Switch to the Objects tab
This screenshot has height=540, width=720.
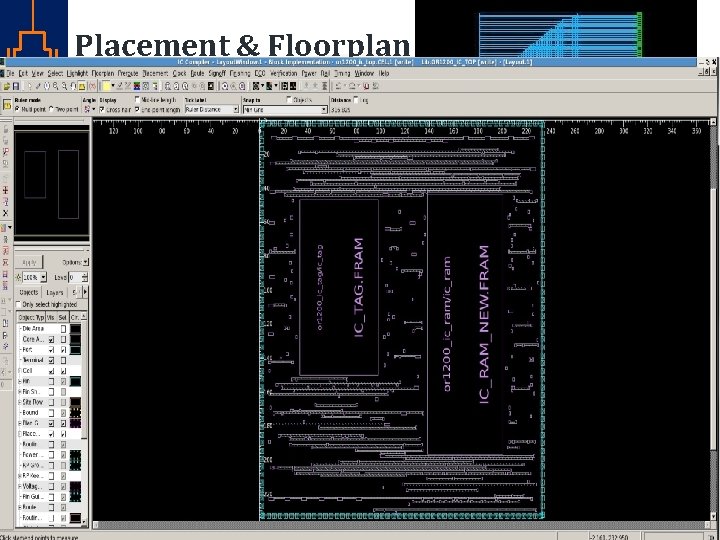pos(28,292)
